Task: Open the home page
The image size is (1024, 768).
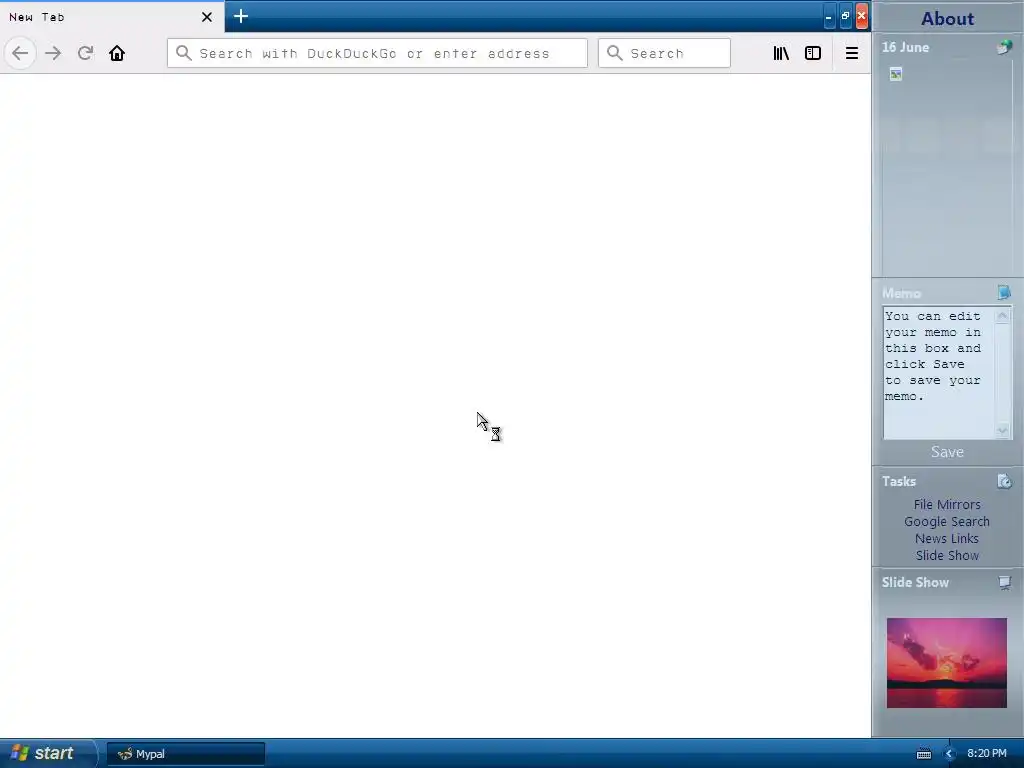Action: coord(117,53)
